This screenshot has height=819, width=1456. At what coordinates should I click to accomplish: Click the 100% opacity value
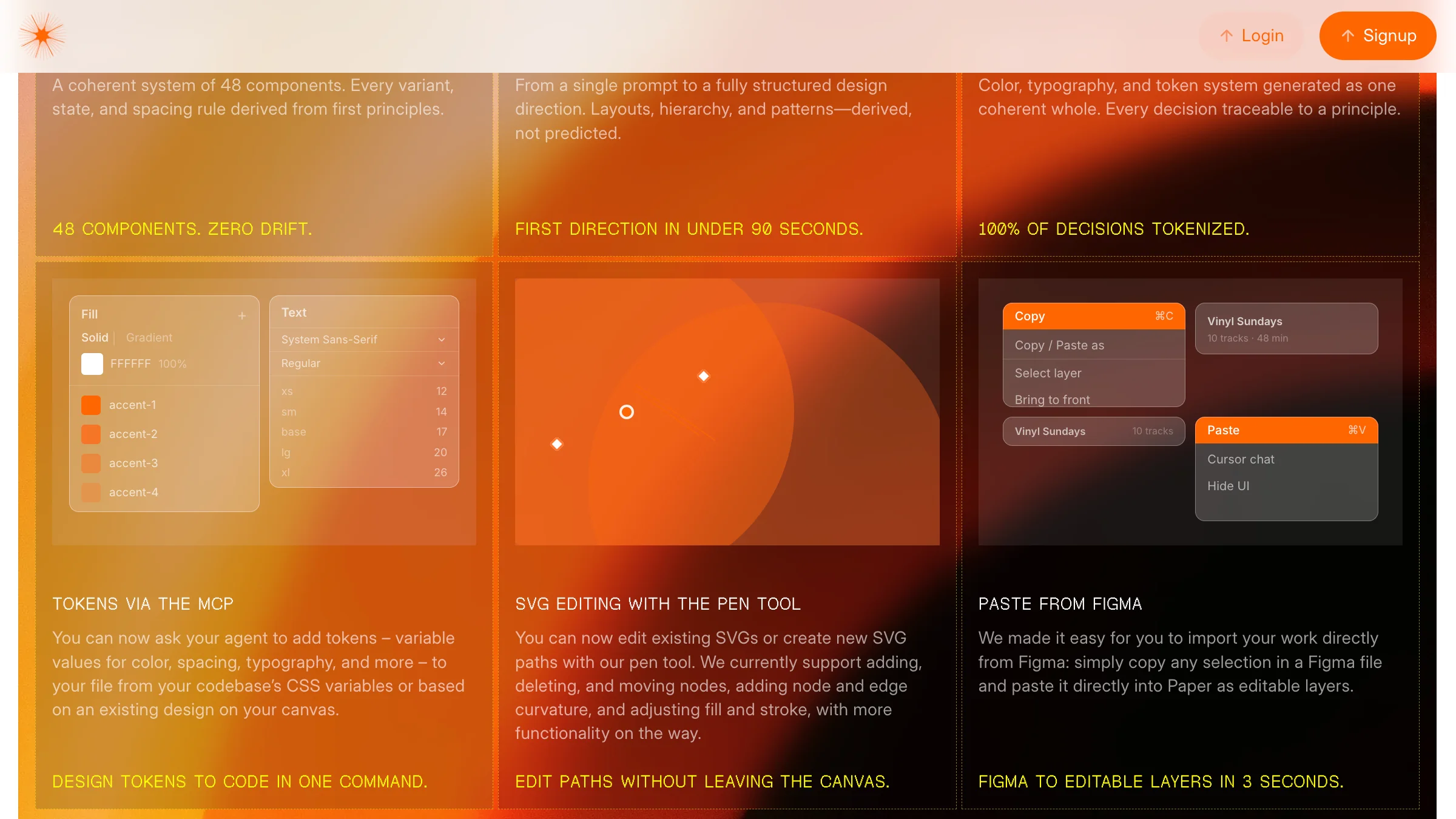pos(172,363)
